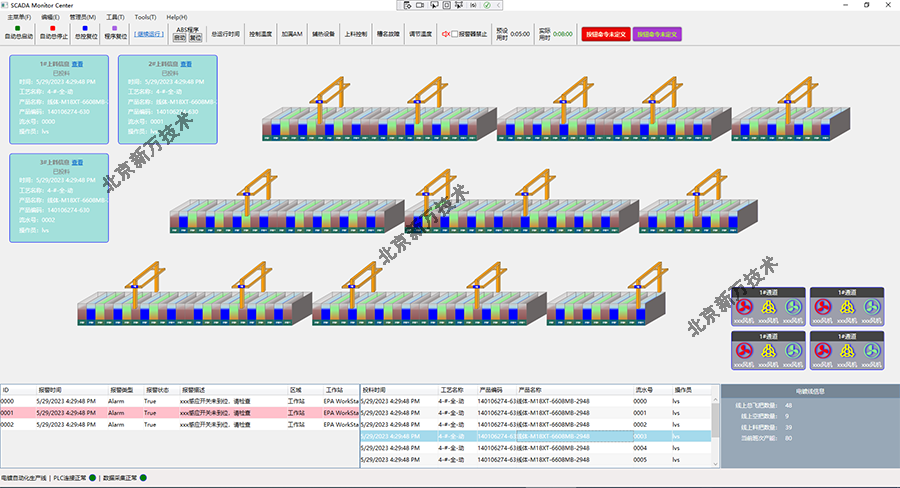Click yellow fan icon in lower-right 1#通道 panel
Image resolution: width=900 pixels, height=488 pixels.
click(x=847, y=351)
